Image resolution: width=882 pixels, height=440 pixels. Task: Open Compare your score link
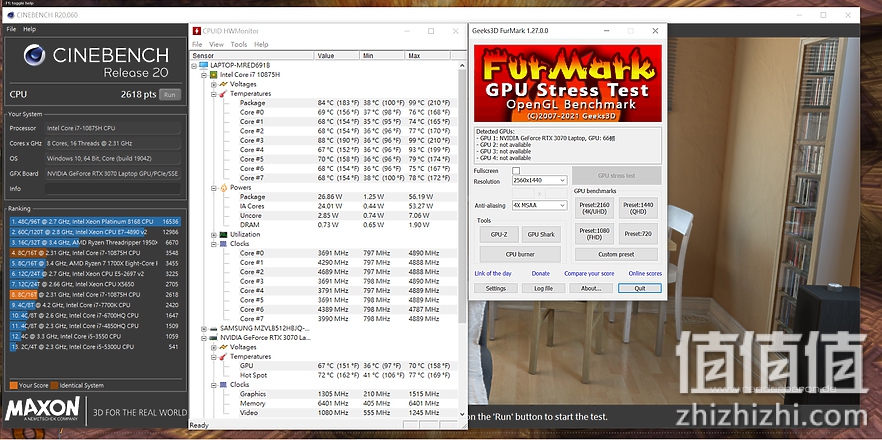(589, 273)
